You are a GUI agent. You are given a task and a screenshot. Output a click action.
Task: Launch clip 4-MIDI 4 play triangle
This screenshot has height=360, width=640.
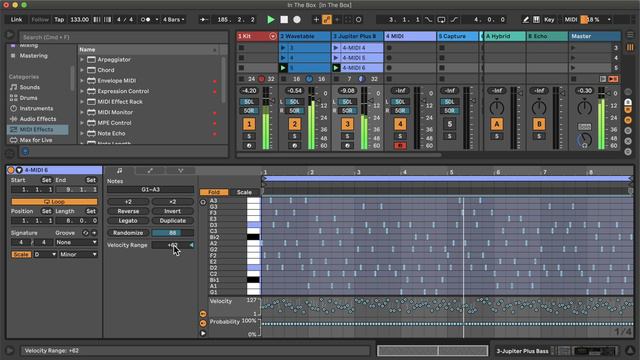pyautogui.click(x=336, y=48)
